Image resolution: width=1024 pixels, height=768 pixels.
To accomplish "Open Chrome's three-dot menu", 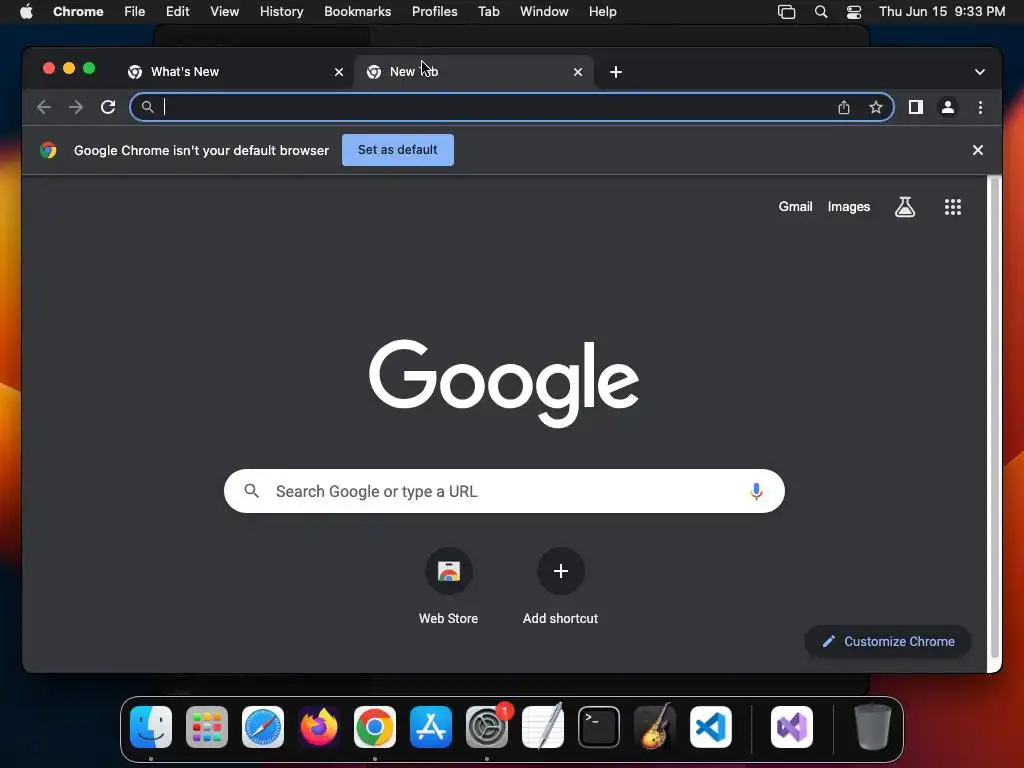I will (x=980, y=107).
